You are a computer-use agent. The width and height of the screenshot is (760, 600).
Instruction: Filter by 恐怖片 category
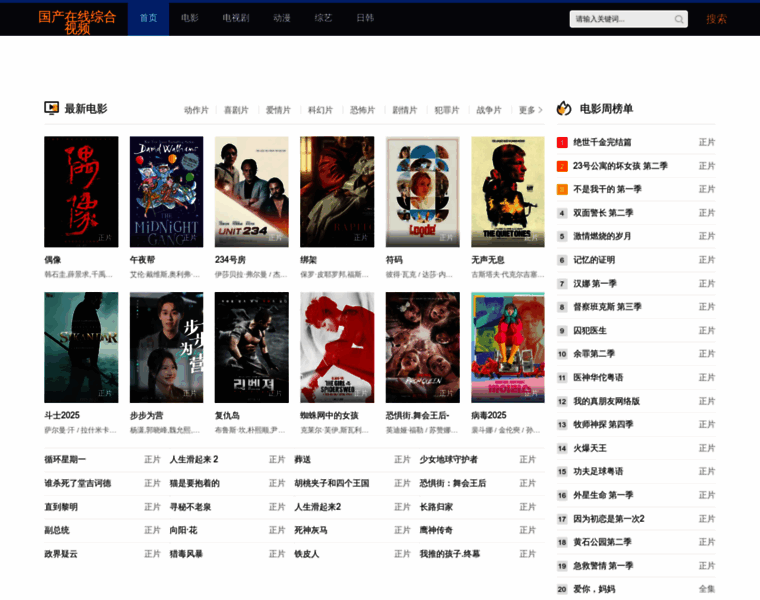(x=363, y=110)
